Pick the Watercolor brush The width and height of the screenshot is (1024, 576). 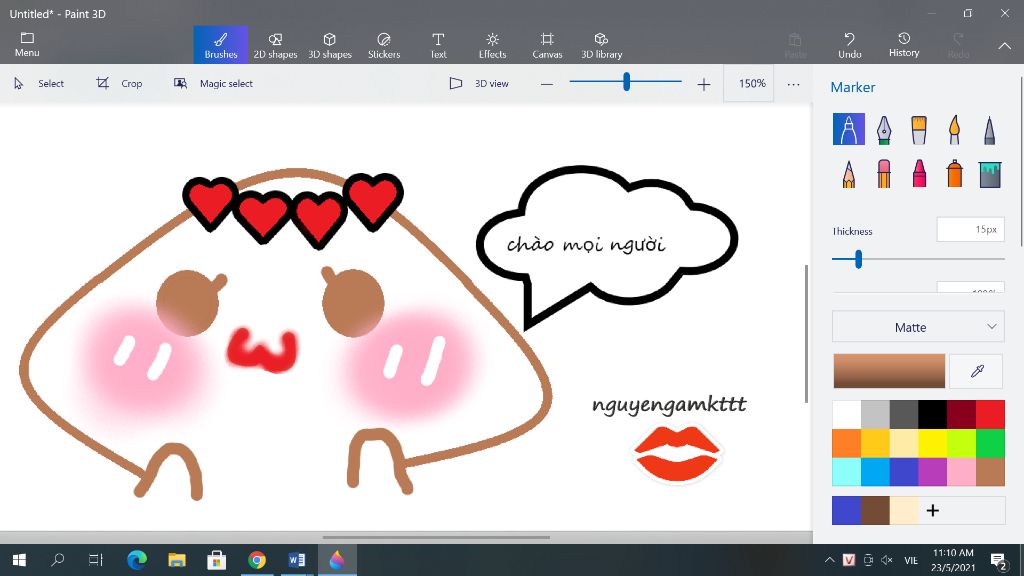[954, 129]
